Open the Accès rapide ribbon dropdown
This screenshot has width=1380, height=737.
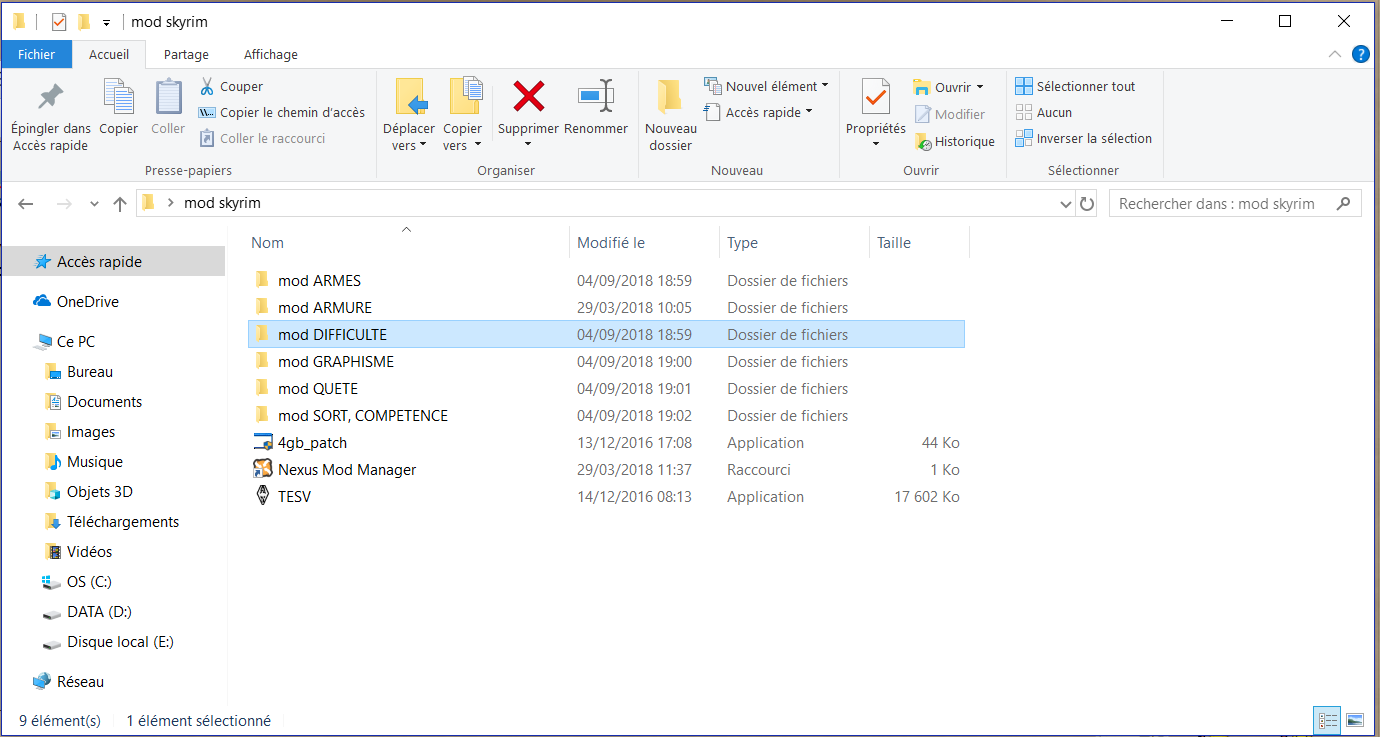(x=759, y=113)
